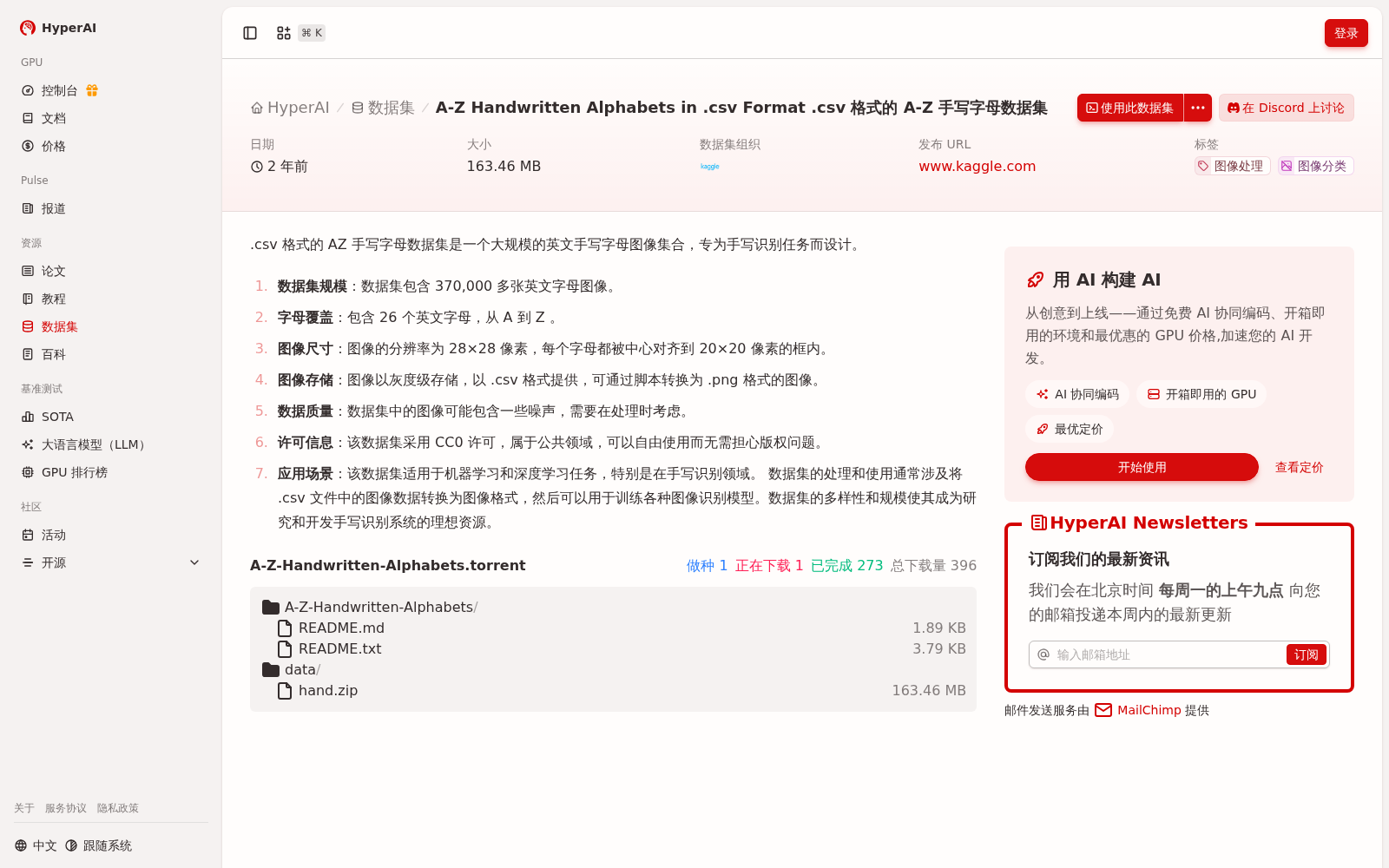Click the AI 协同编码 chip

(1076, 394)
